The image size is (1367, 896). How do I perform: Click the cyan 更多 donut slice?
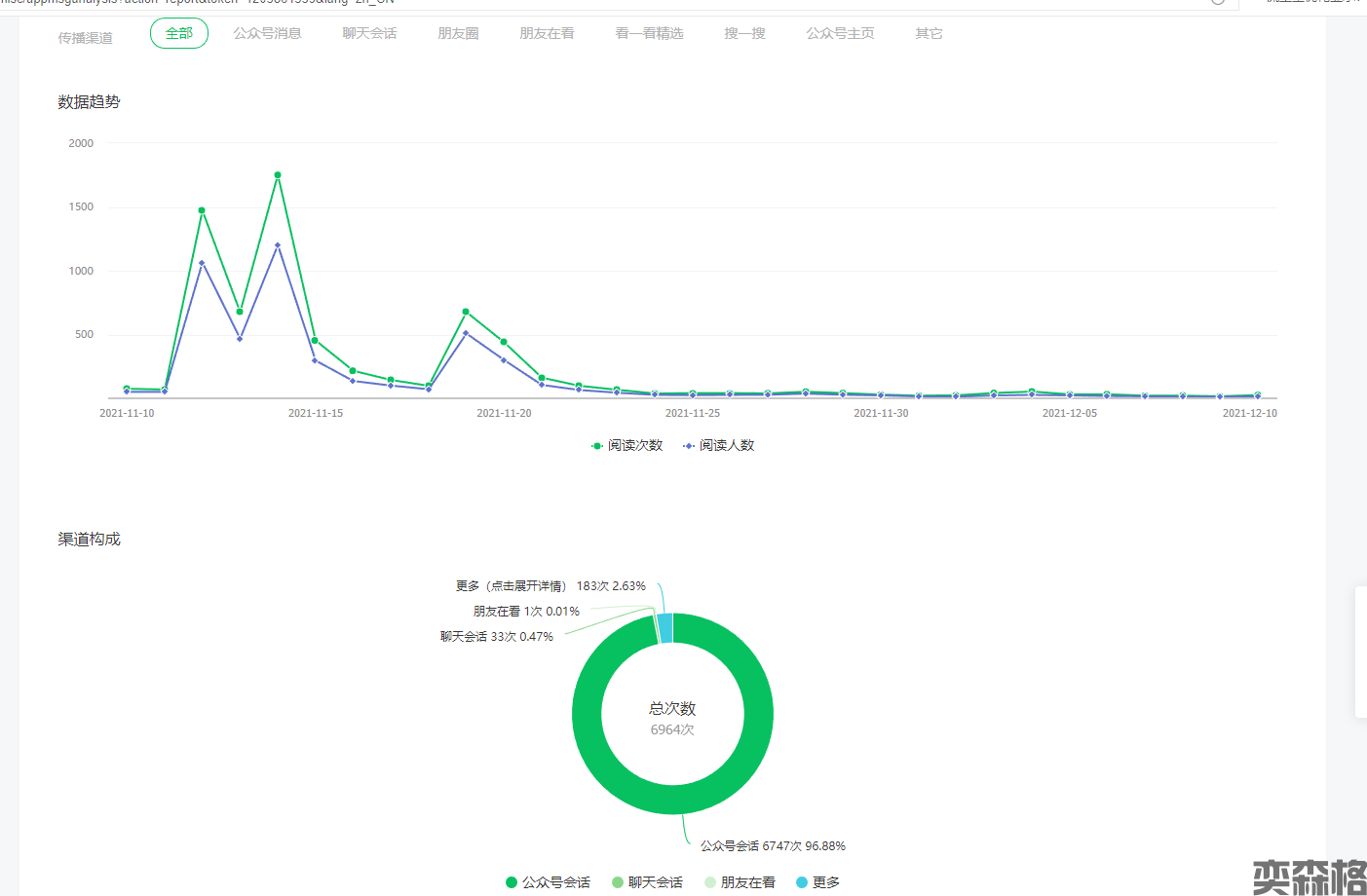point(665,628)
